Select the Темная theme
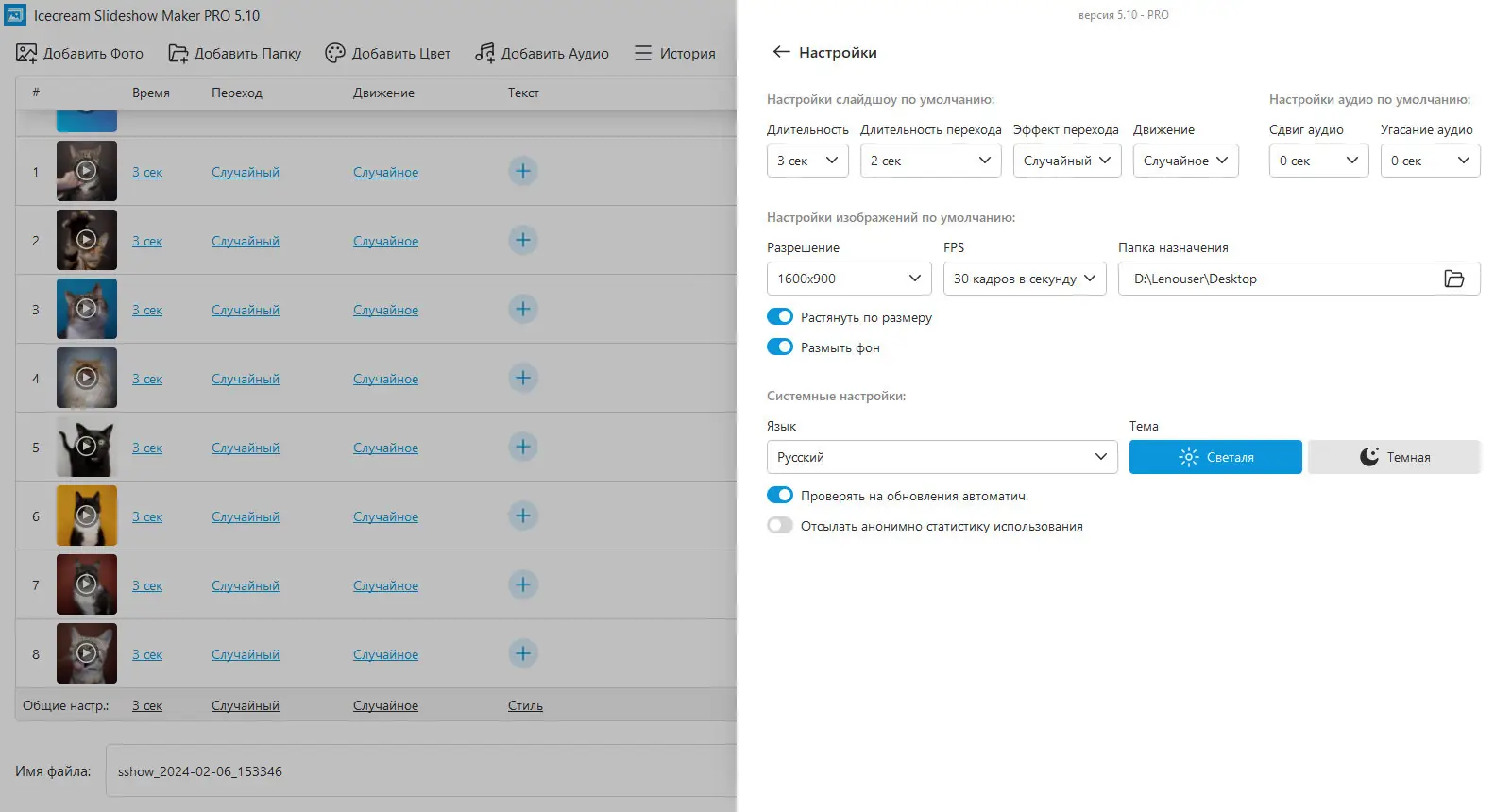The width and height of the screenshot is (1511, 812). click(1394, 457)
